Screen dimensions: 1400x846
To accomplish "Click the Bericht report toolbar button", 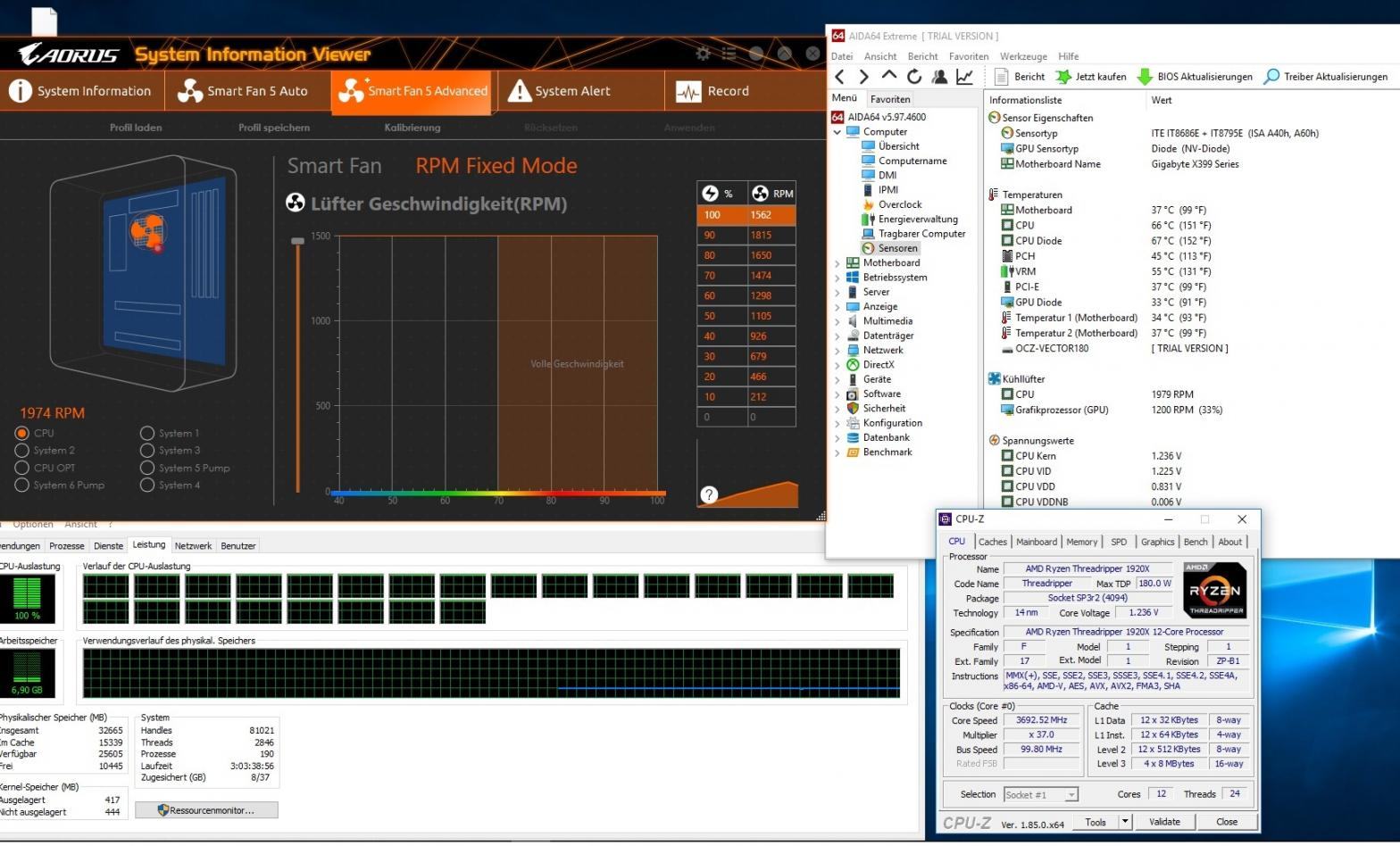I will (x=1020, y=77).
